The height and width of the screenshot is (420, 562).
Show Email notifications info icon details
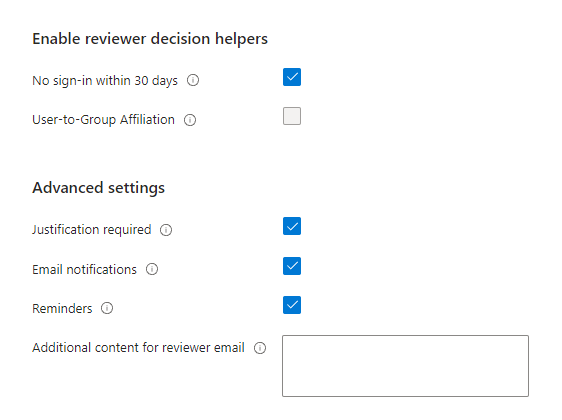[152, 269]
